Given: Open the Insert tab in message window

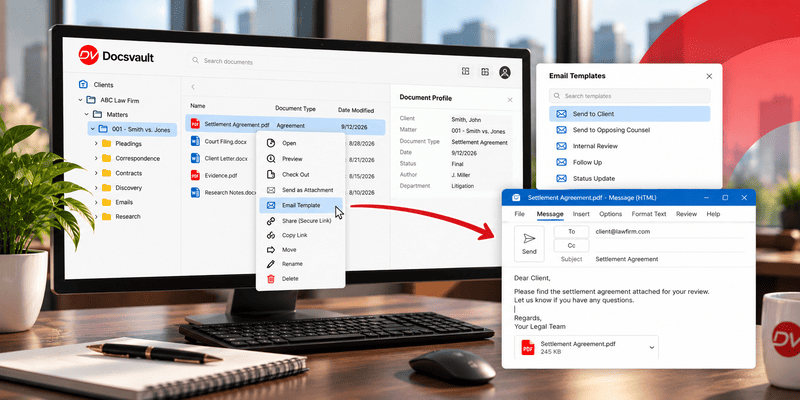Looking at the screenshot, I should tap(581, 214).
